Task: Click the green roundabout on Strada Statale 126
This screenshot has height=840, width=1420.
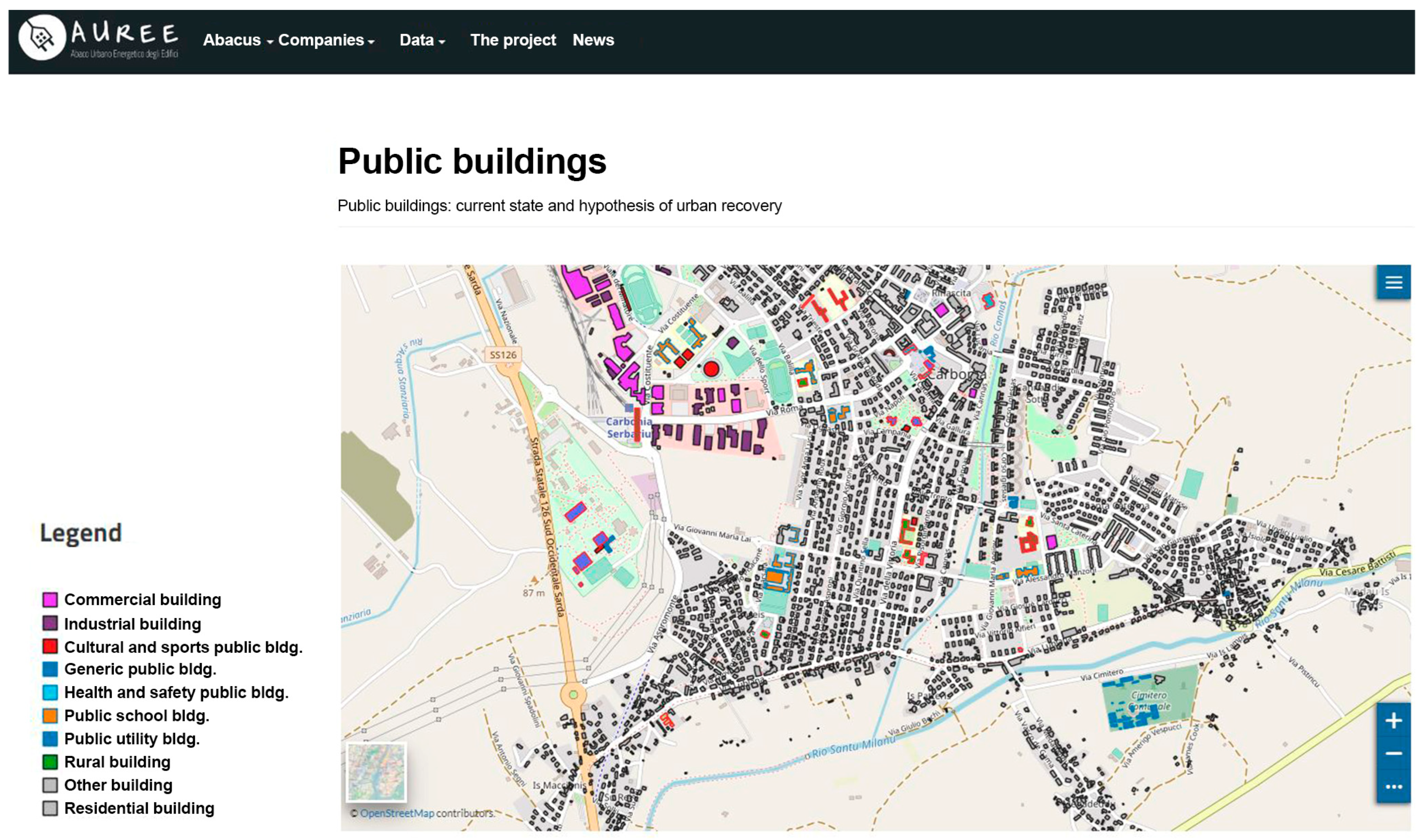Action: point(573,694)
